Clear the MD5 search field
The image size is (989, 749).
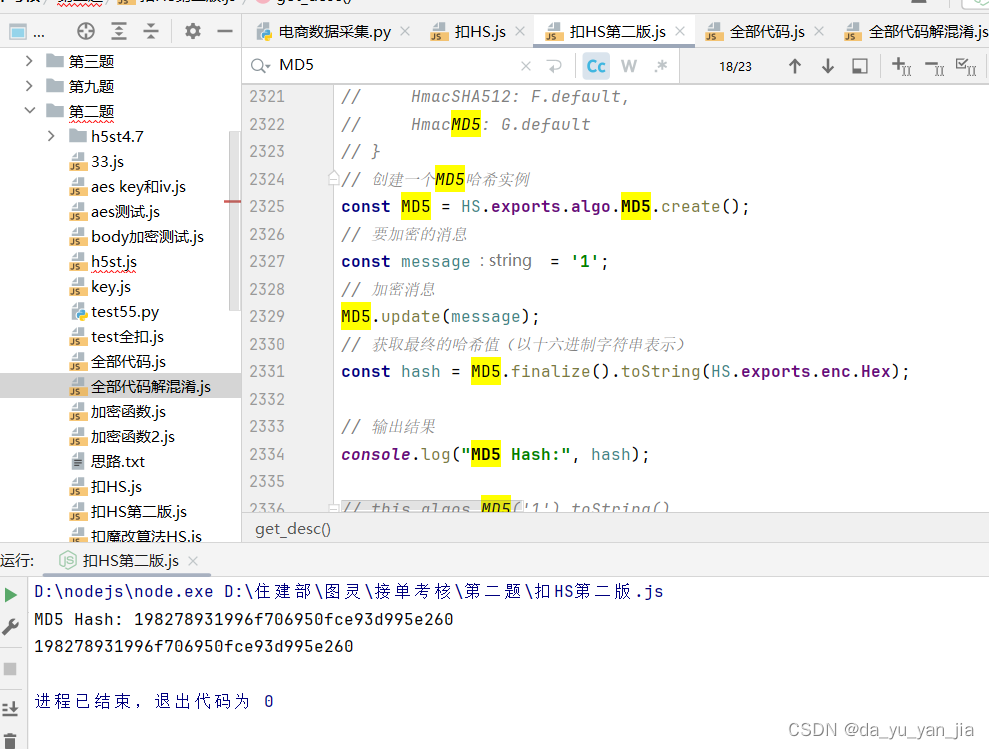point(525,64)
